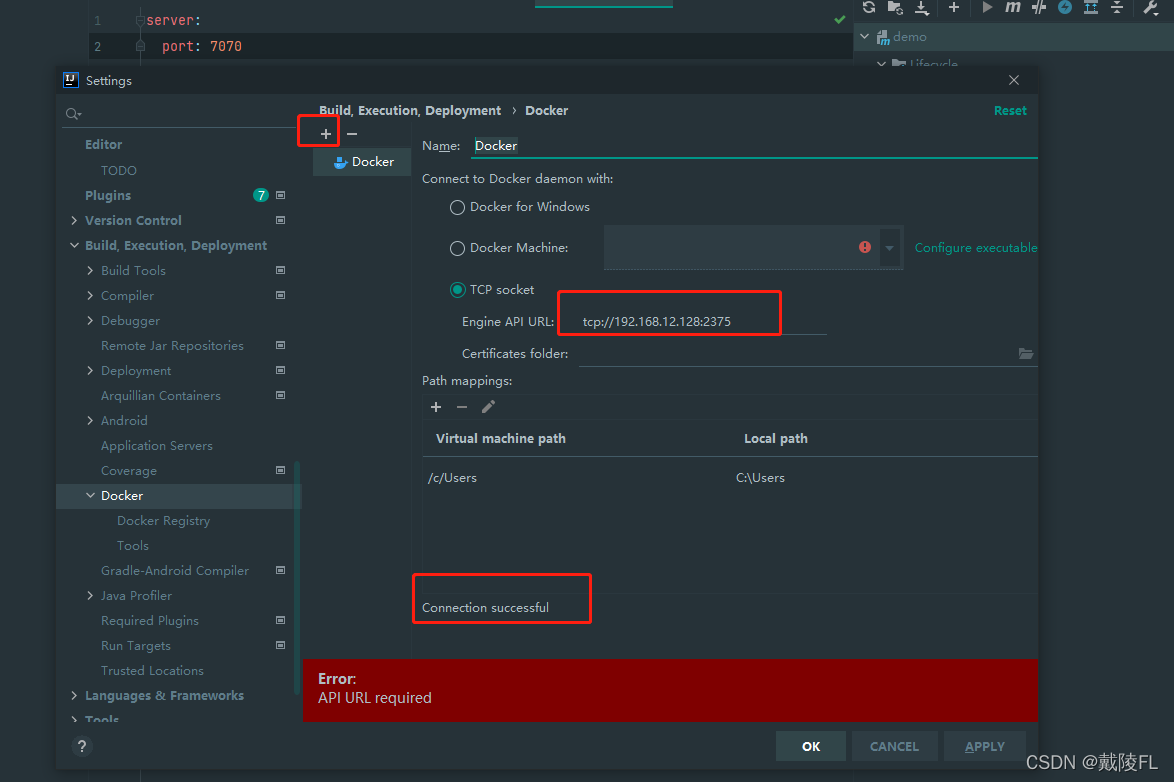Open Trusted Locations page
This screenshot has height=782, width=1174.
pos(152,670)
